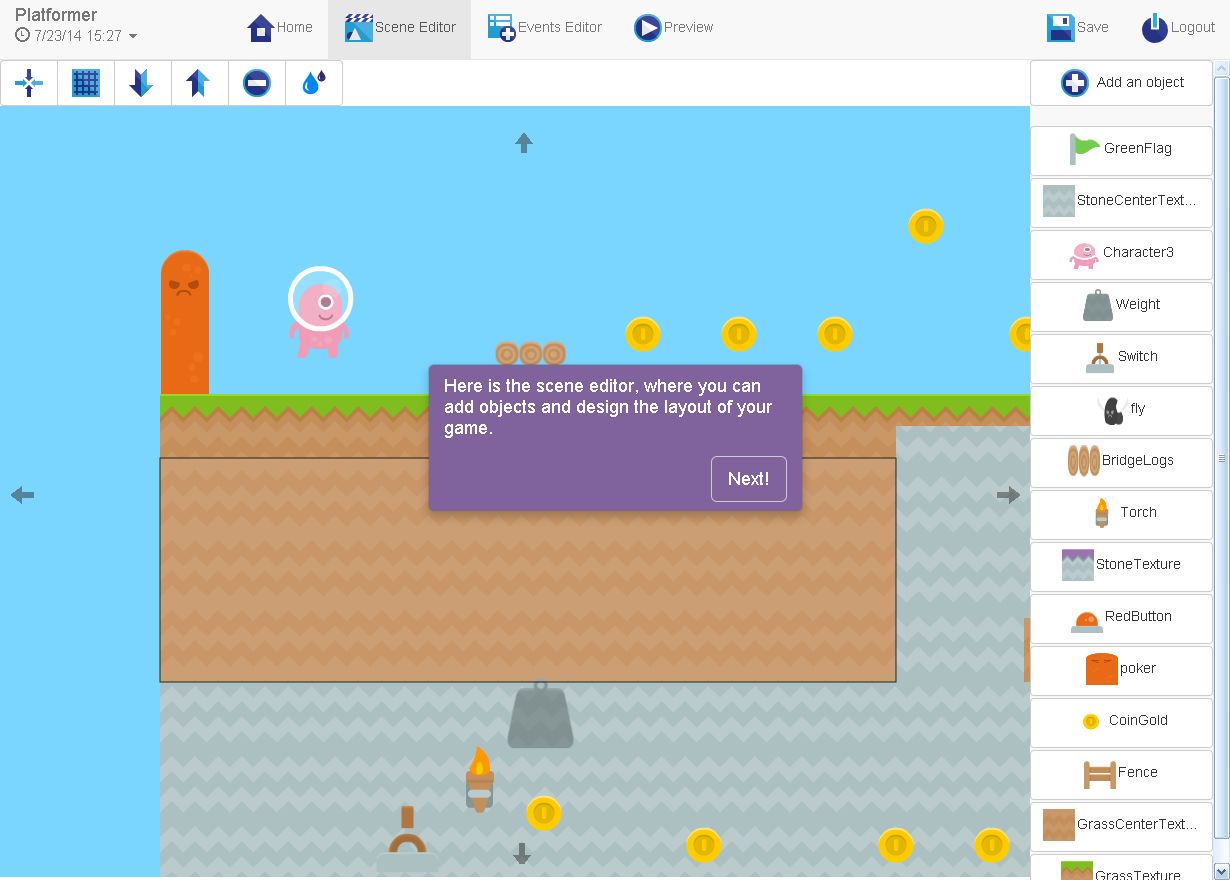Select the GreenFlag object in the list

(x=1122, y=149)
